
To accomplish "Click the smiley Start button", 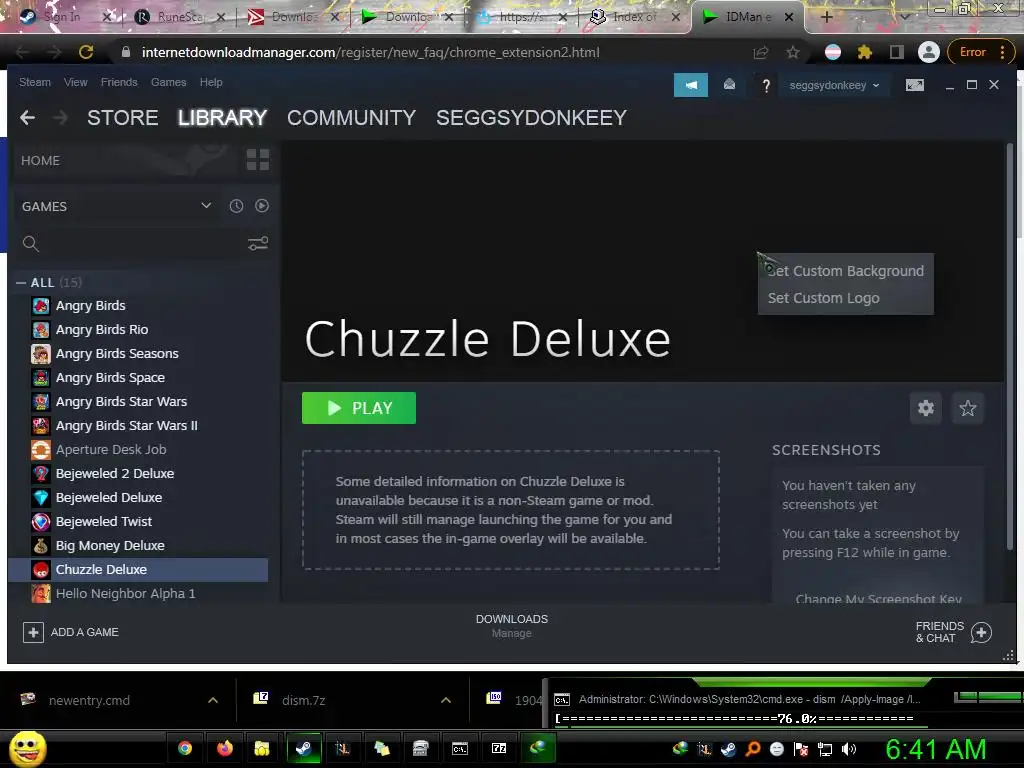I will (27, 748).
